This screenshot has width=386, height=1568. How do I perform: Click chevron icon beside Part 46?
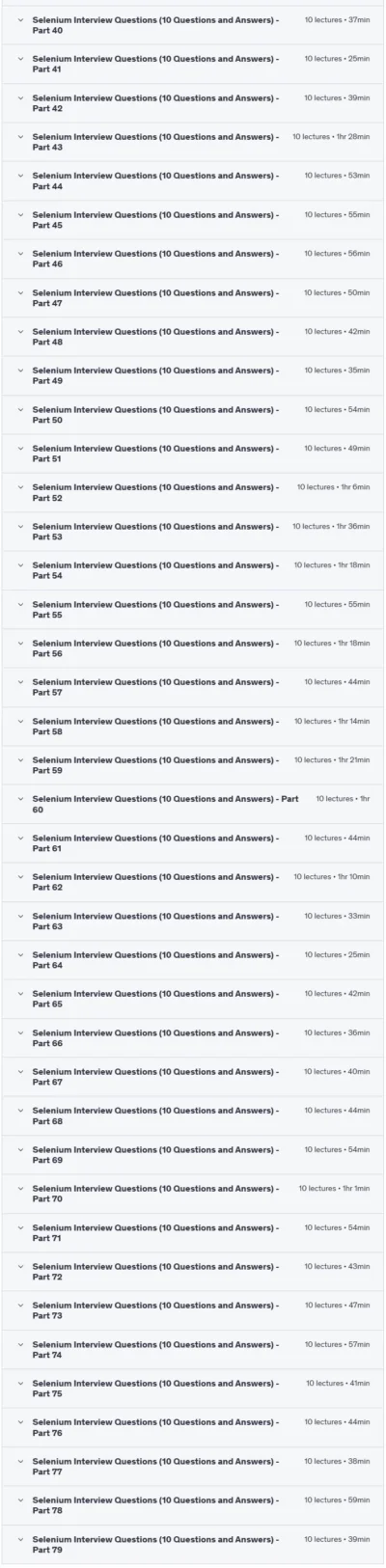point(20,254)
